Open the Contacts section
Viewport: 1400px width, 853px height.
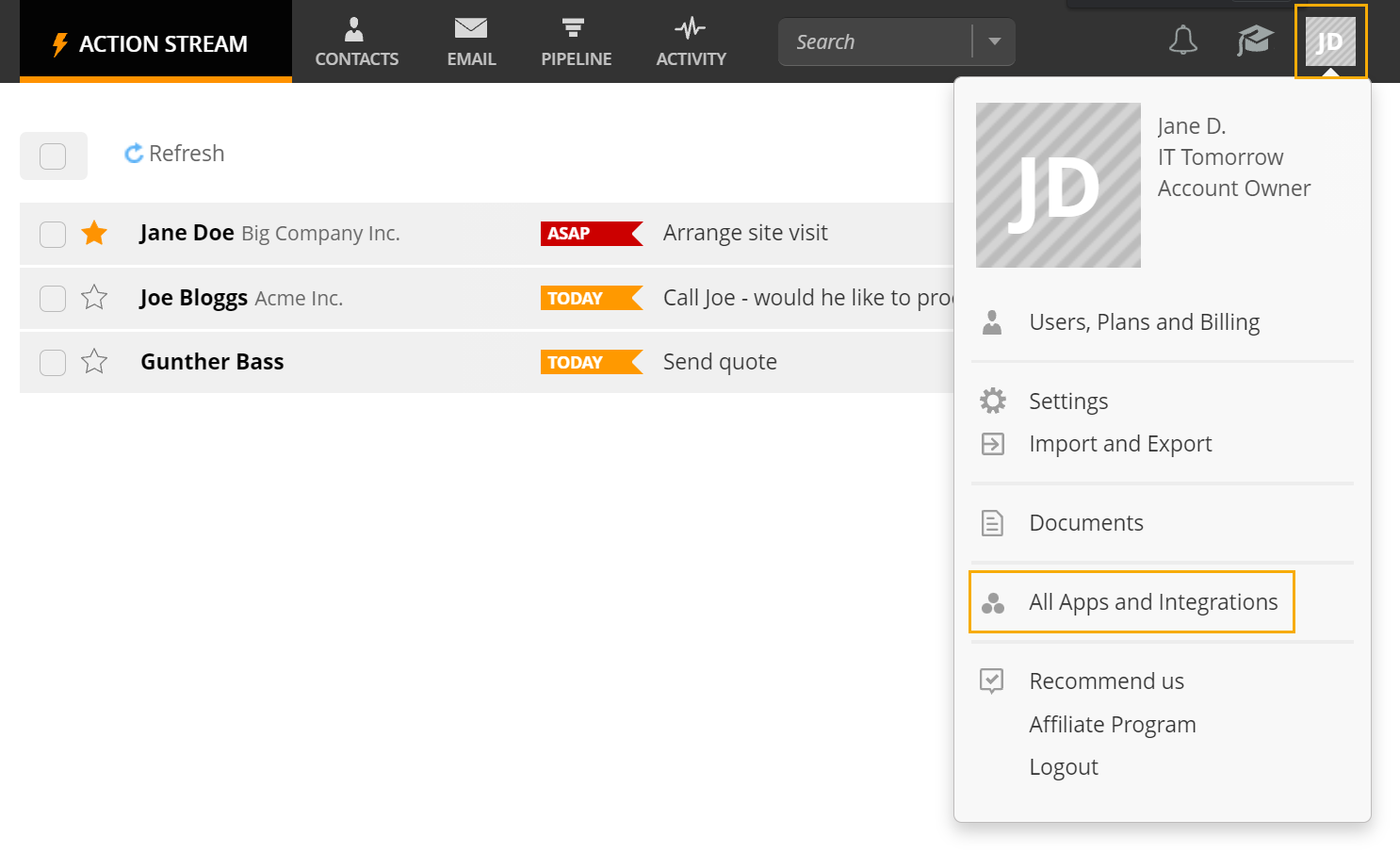[356, 41]
